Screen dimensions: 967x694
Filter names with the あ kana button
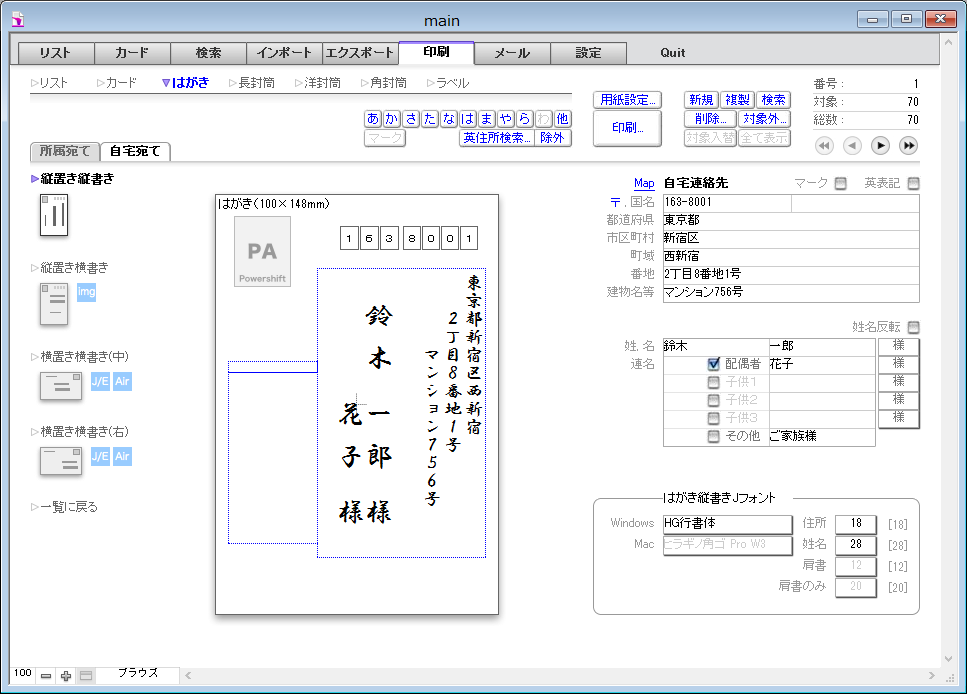[373, 119]
